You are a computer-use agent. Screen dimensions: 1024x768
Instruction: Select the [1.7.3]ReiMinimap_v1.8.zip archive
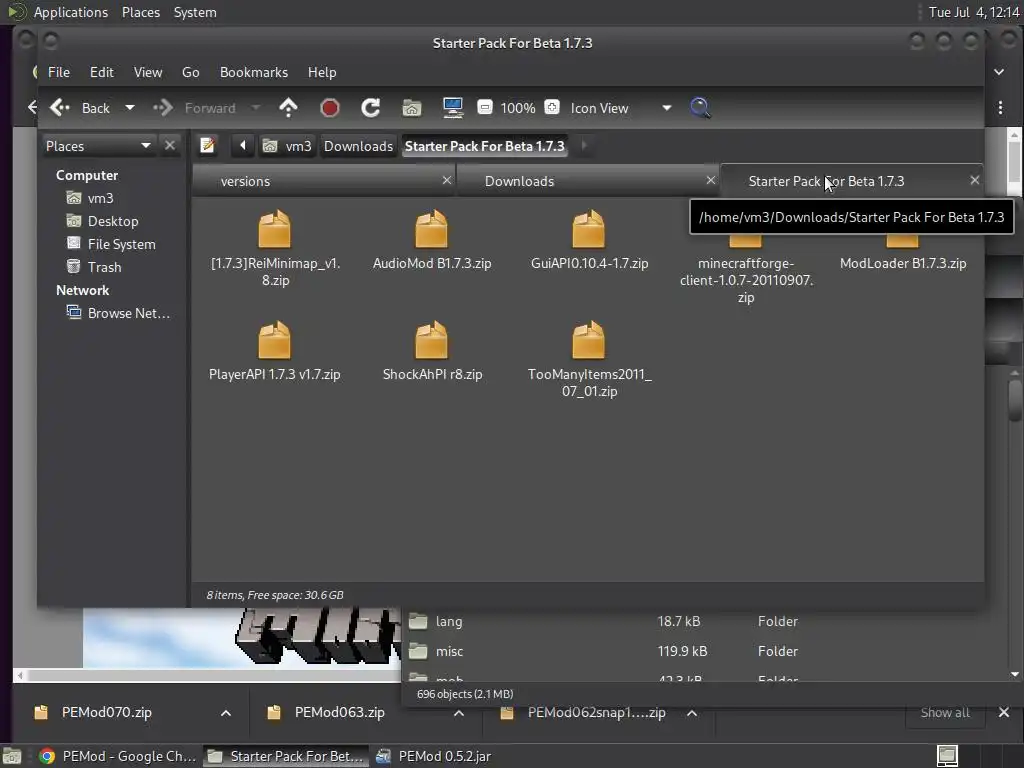click(x=275, y=249)
